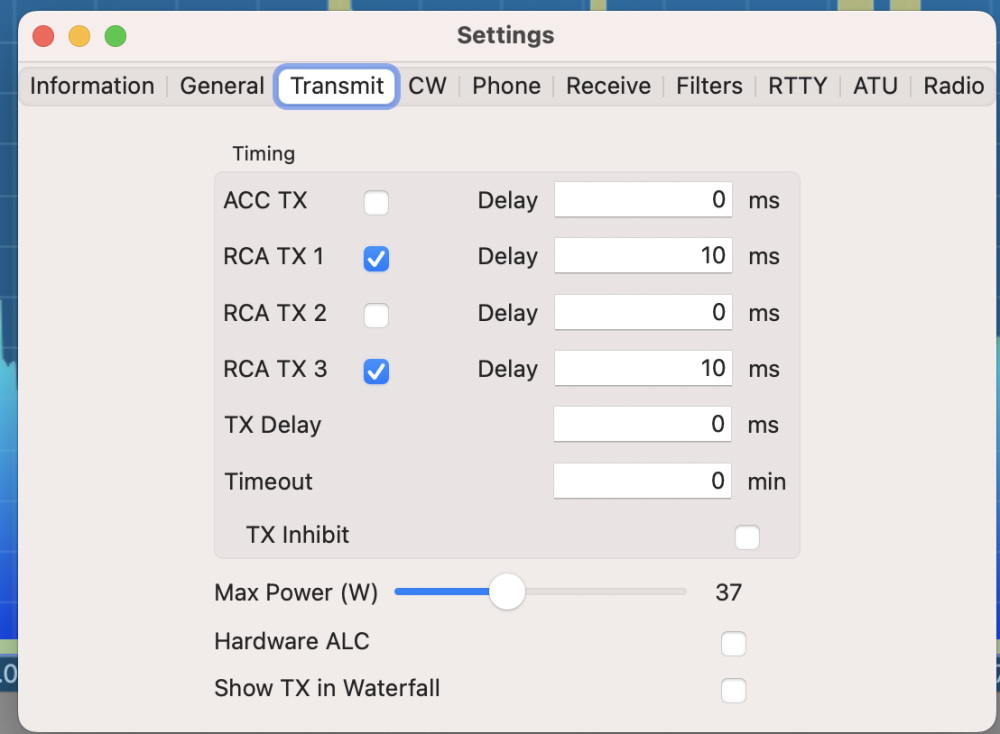
Task: Enable the Hardware ALC checkbox
Action: [734, 644]
